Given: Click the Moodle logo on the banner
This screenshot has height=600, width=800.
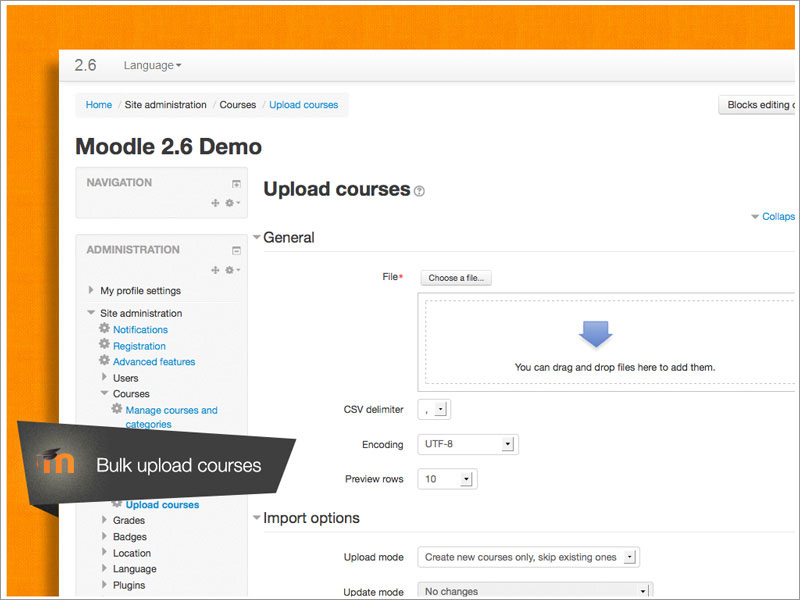Looking at the screenshot, I should [56, 464].
